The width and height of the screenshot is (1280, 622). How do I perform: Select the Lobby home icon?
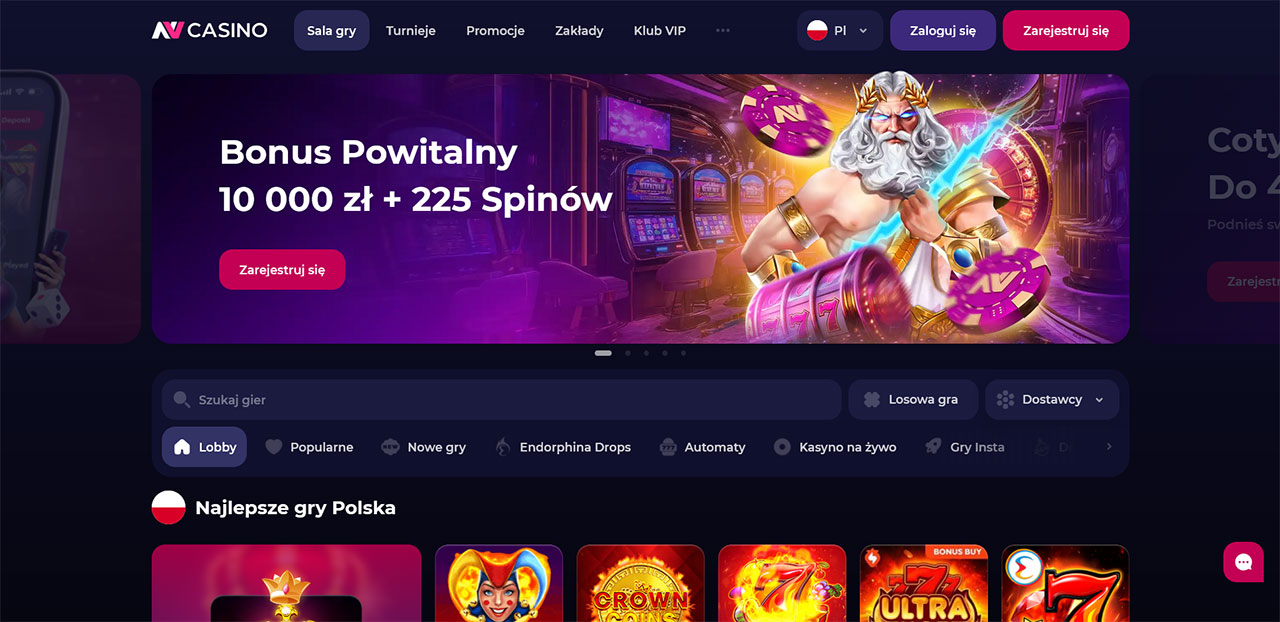click(x=182, y=447)
